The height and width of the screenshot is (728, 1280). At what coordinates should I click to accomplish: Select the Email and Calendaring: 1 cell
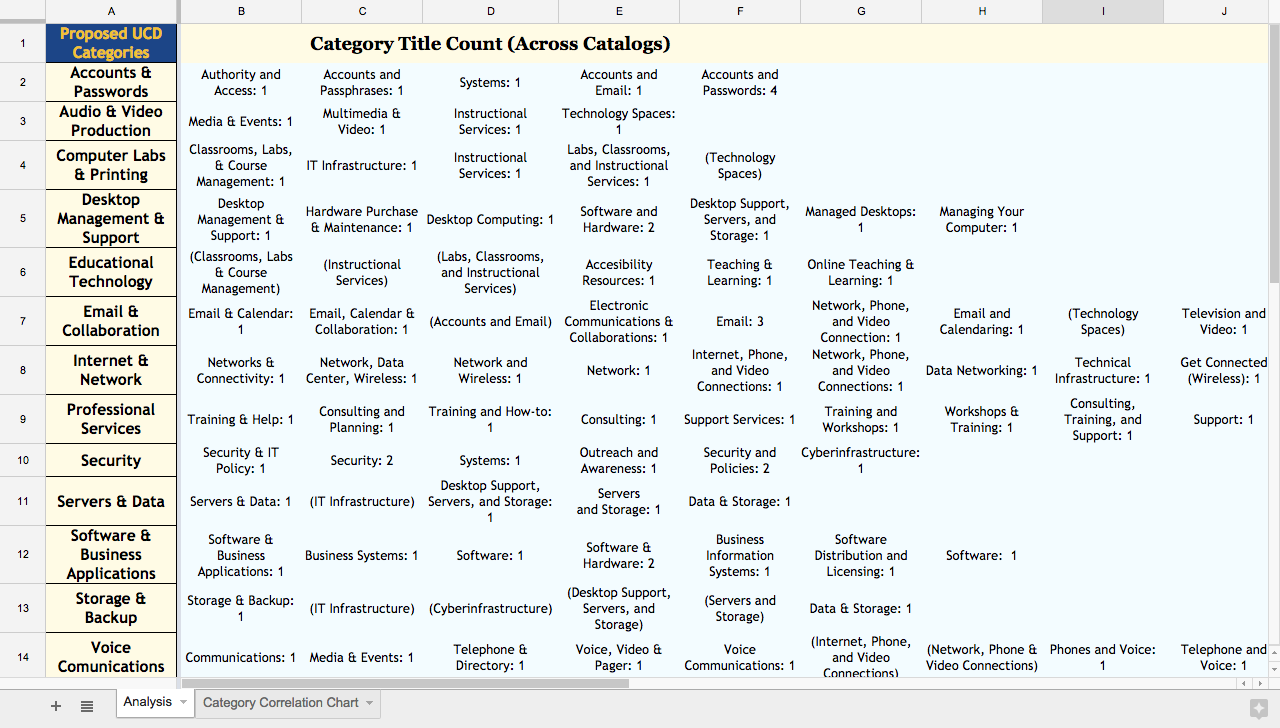point(982,321)
